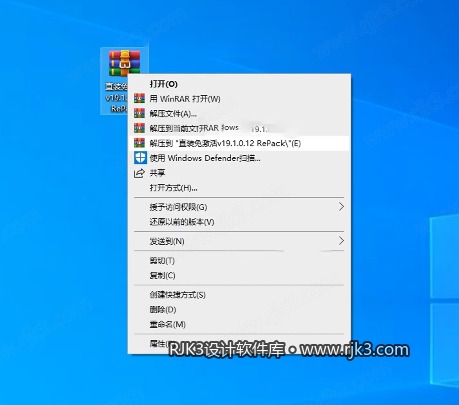Select 用 WinRAR 打开(W) menu entry

[x=239, y=99]
